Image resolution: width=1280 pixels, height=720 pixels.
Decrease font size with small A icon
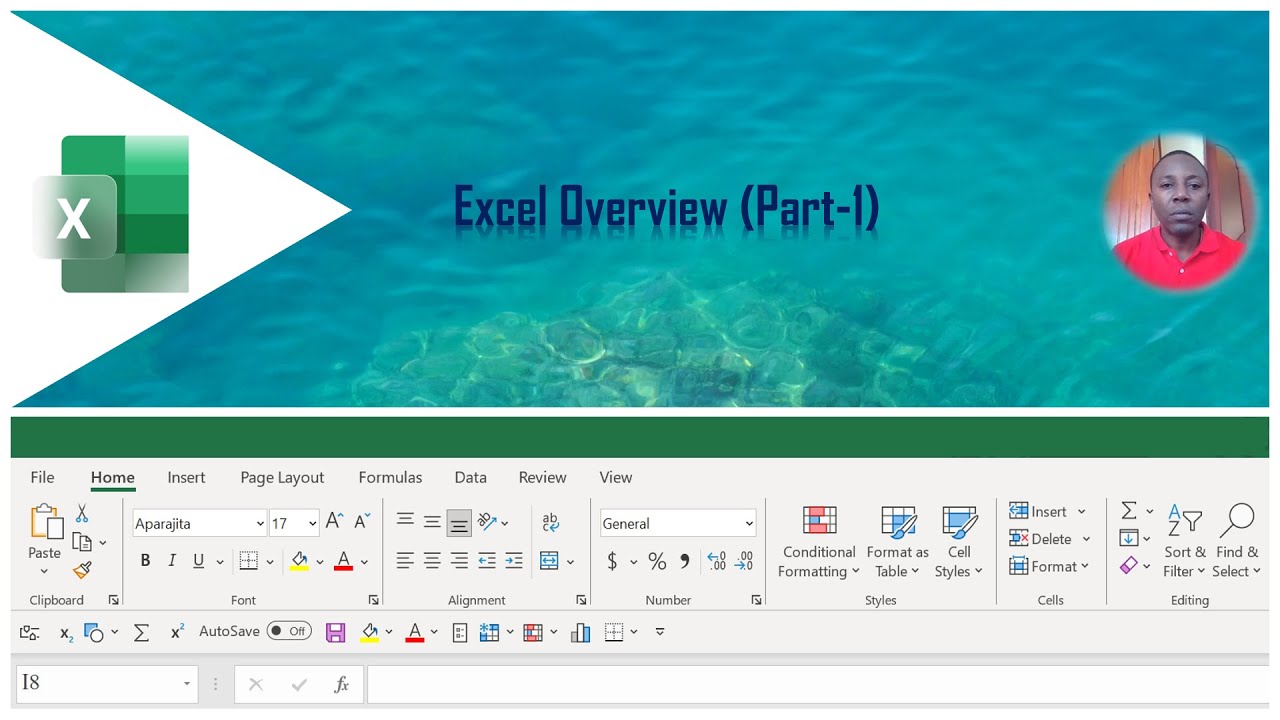[361, 521]
